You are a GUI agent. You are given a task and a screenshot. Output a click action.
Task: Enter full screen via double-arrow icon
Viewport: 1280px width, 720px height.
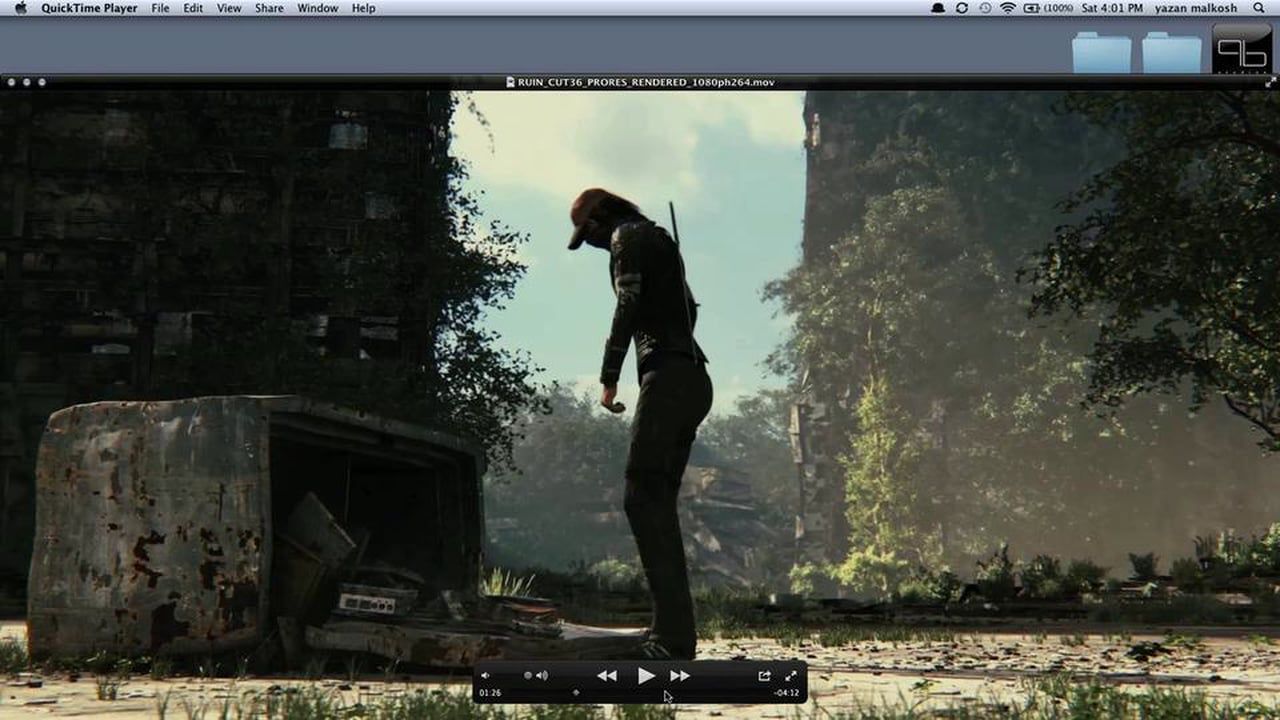791,676
